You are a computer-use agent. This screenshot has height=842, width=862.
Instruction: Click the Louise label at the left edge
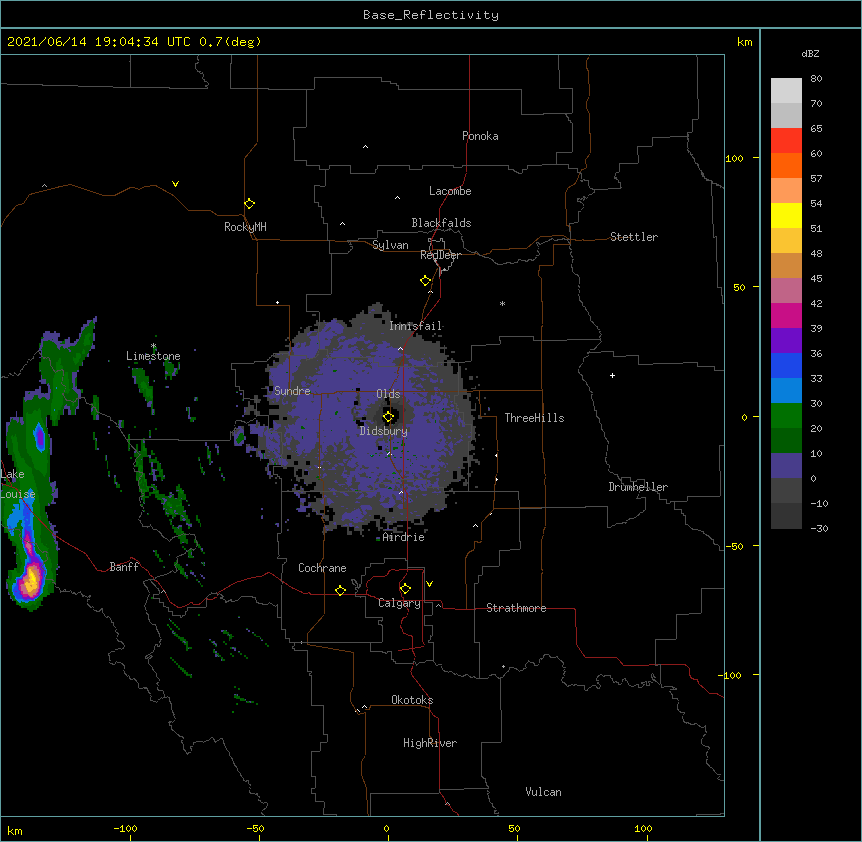coord(18,494)
